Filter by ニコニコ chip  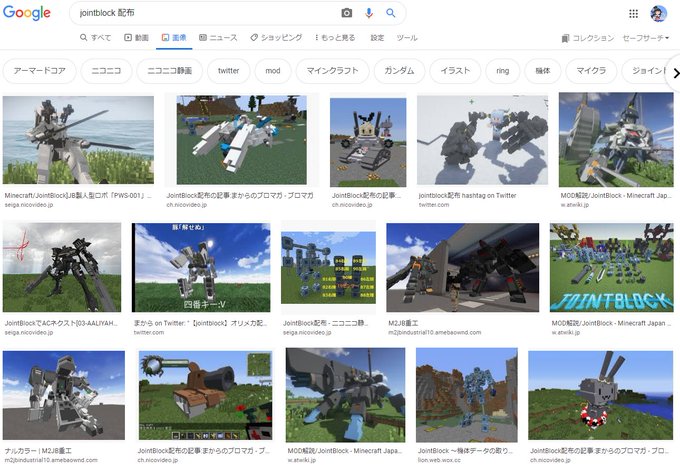pyautogui.click(x=106, y=71)
